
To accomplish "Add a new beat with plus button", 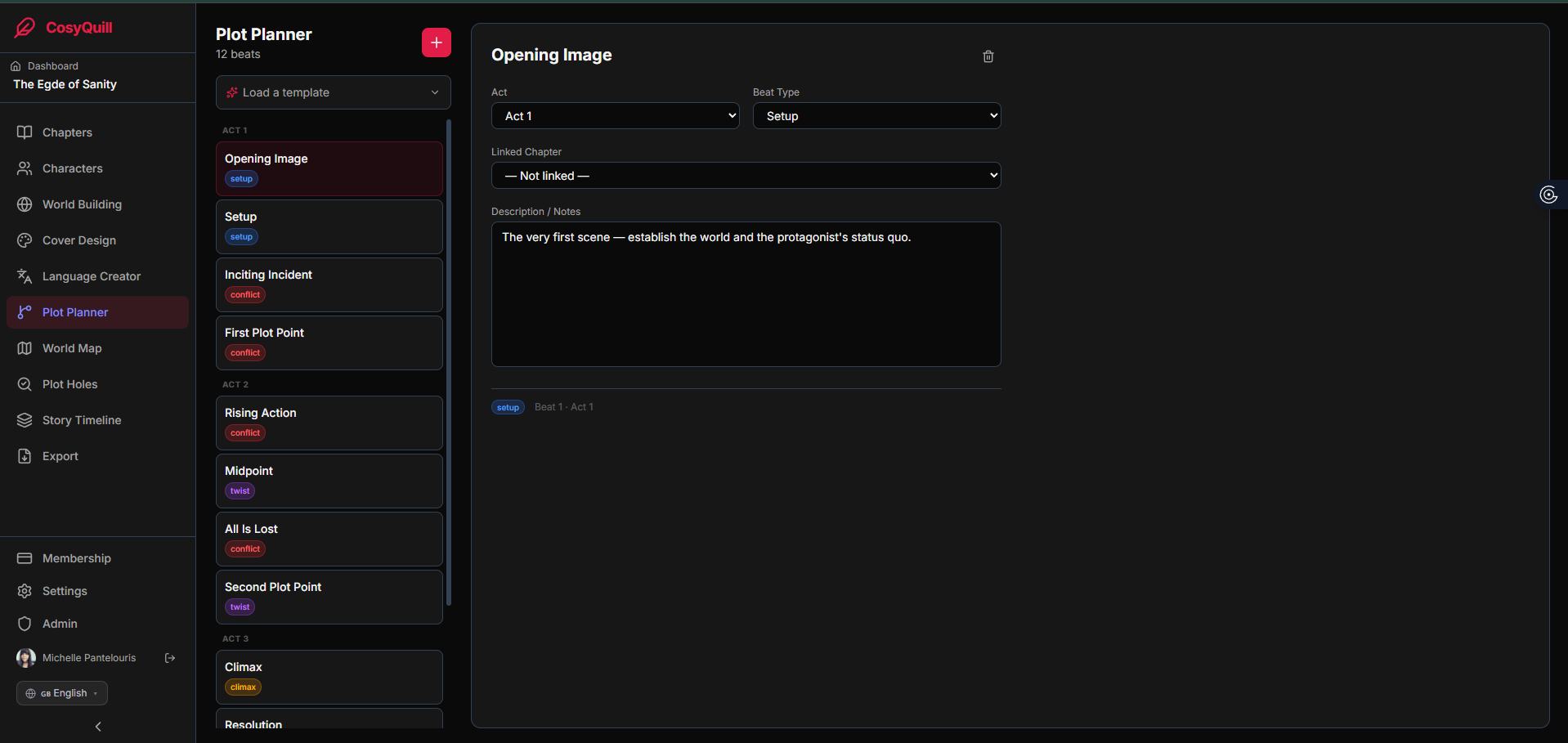I will click(437, 43).
